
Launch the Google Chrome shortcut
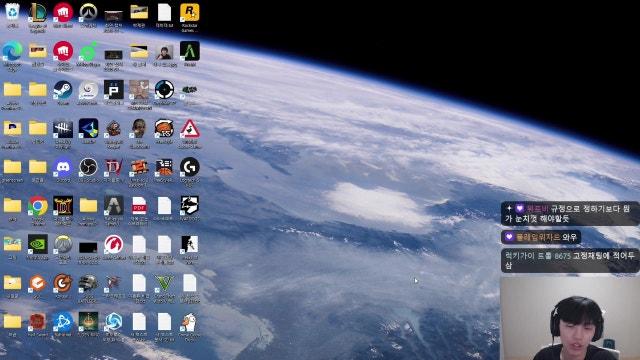click(38, 206)
